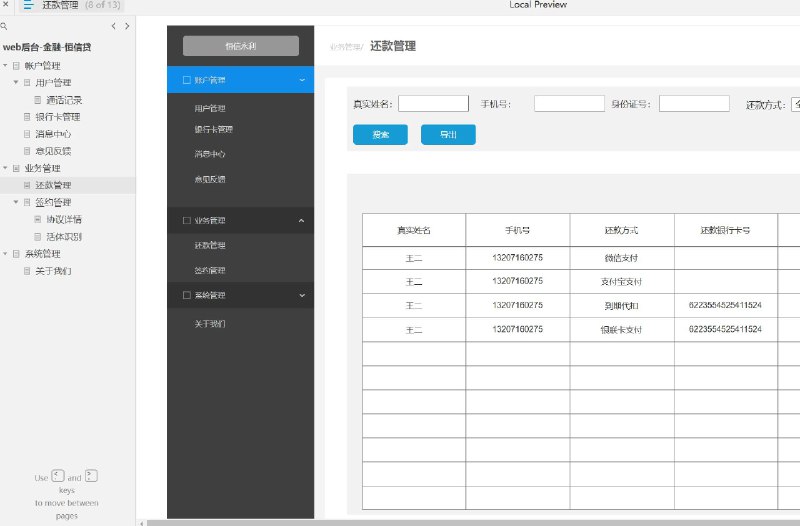Open 消息中心 in dark sidebar menu
The height and width of the screenshot is (526, 800).
(210, 154)
